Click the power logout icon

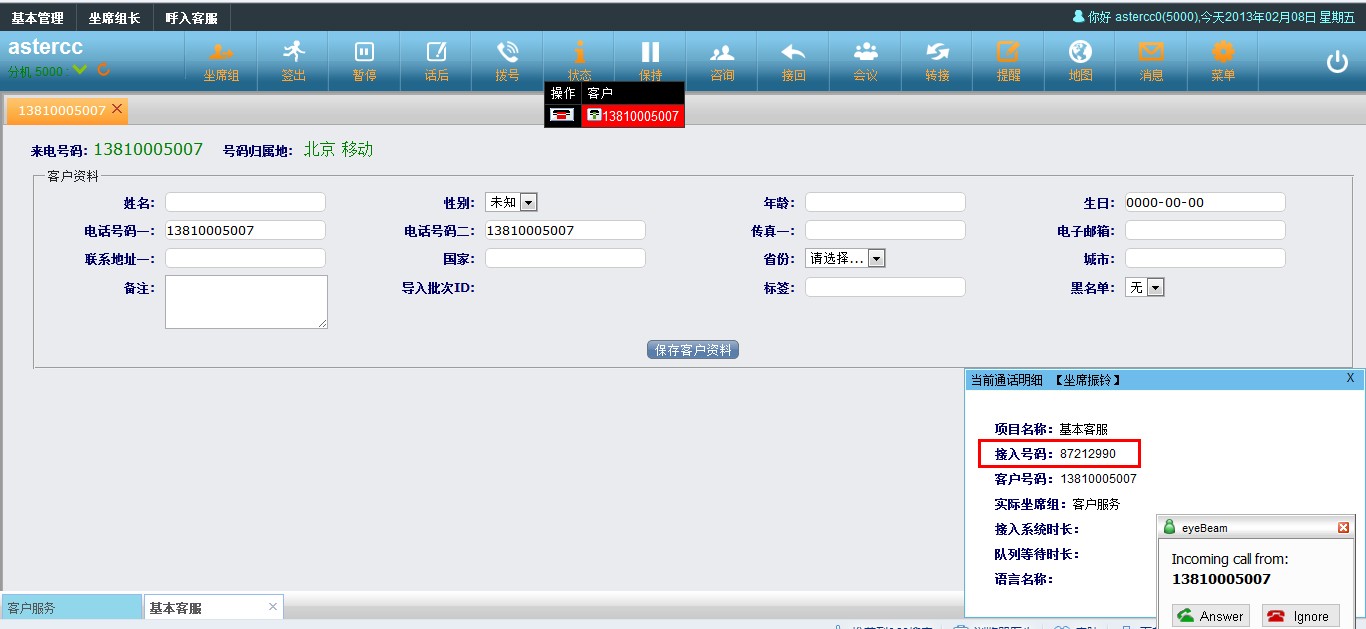point(1337,62)
